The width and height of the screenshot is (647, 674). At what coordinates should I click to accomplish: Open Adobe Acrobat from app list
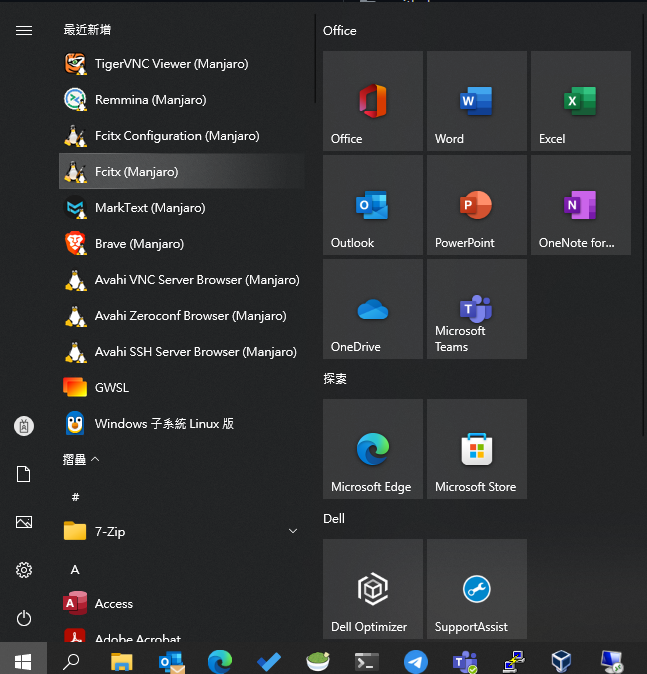(181, 632)
